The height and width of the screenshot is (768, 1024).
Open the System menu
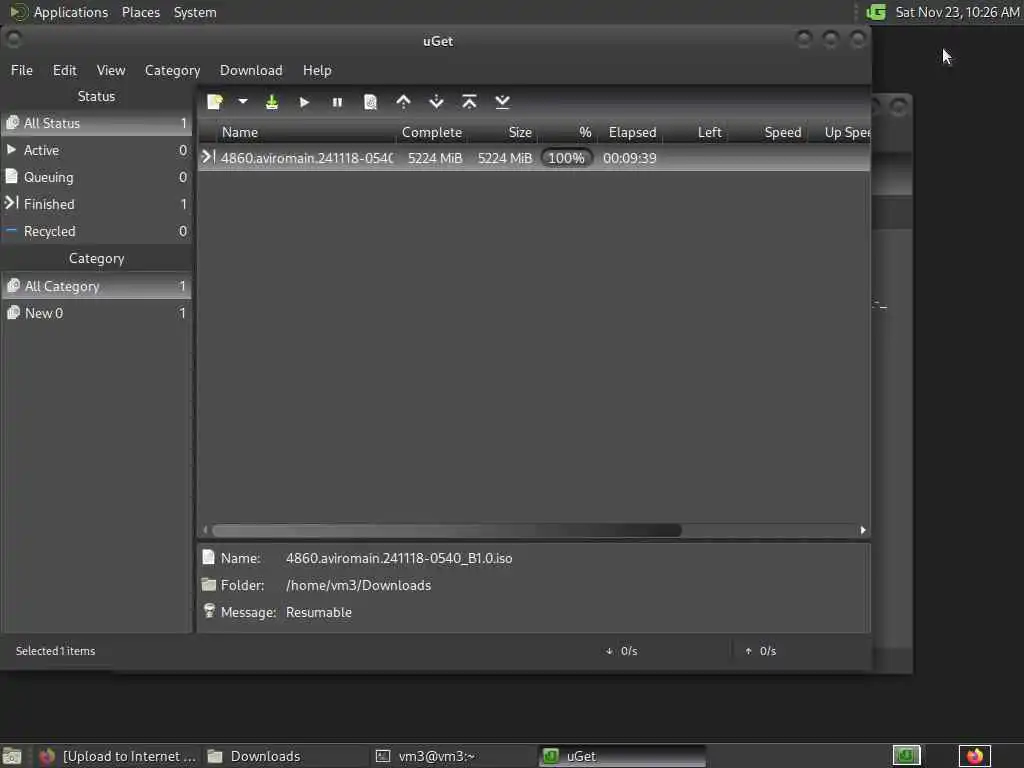point(195,12)
